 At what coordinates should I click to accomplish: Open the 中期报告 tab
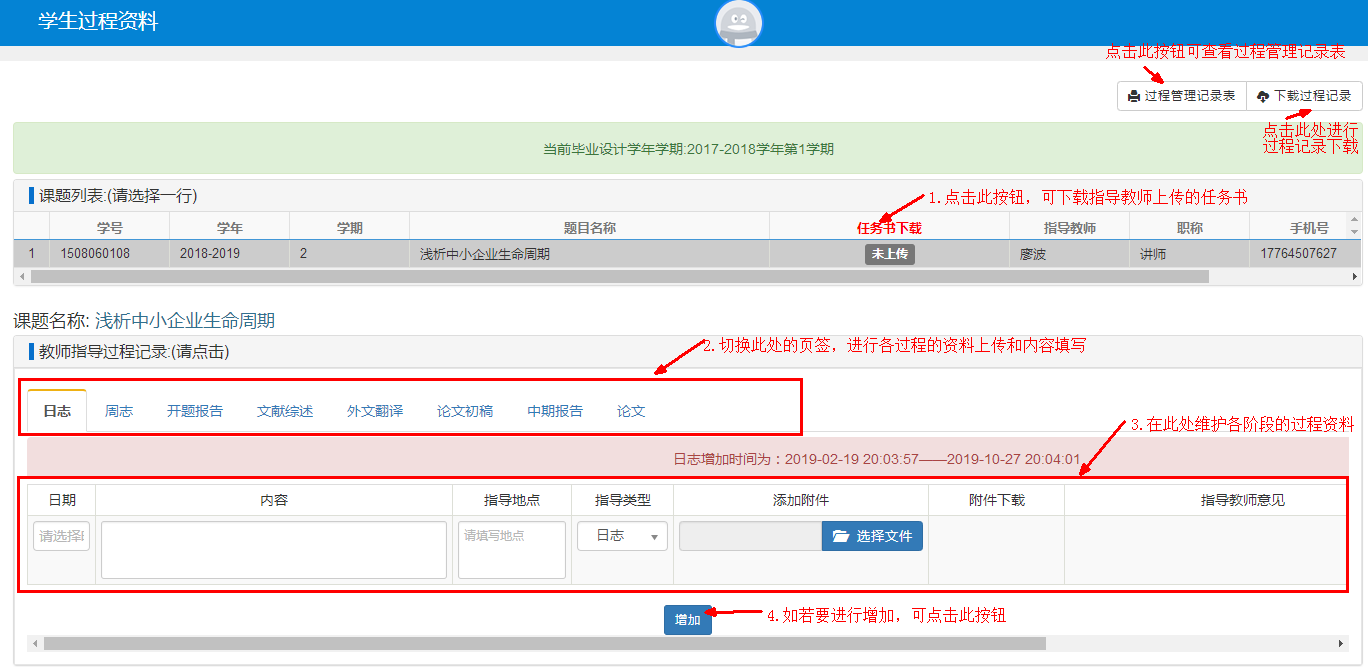click(x=555, y=411)
